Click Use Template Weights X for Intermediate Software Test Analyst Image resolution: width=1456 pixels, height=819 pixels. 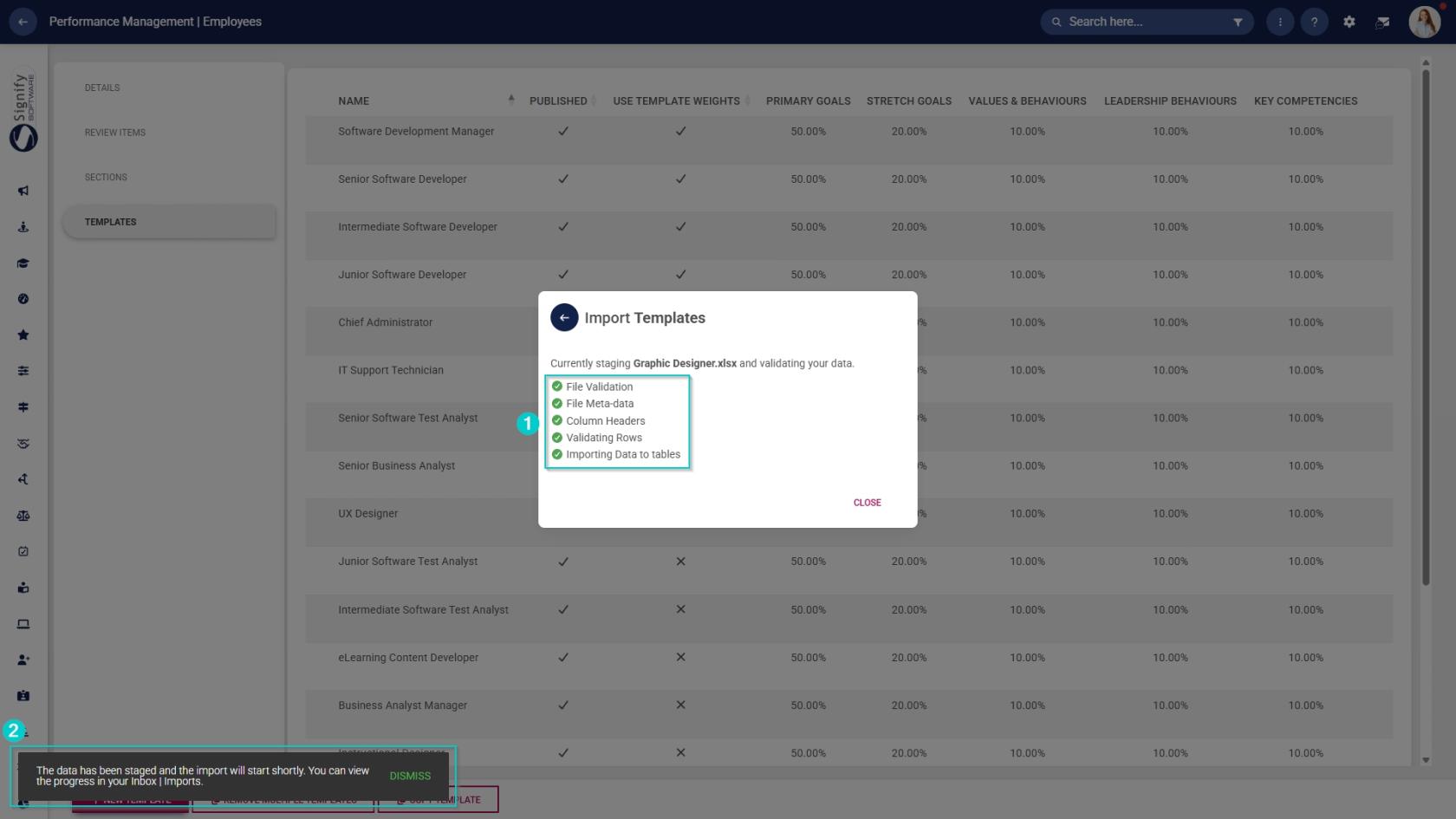680,609
